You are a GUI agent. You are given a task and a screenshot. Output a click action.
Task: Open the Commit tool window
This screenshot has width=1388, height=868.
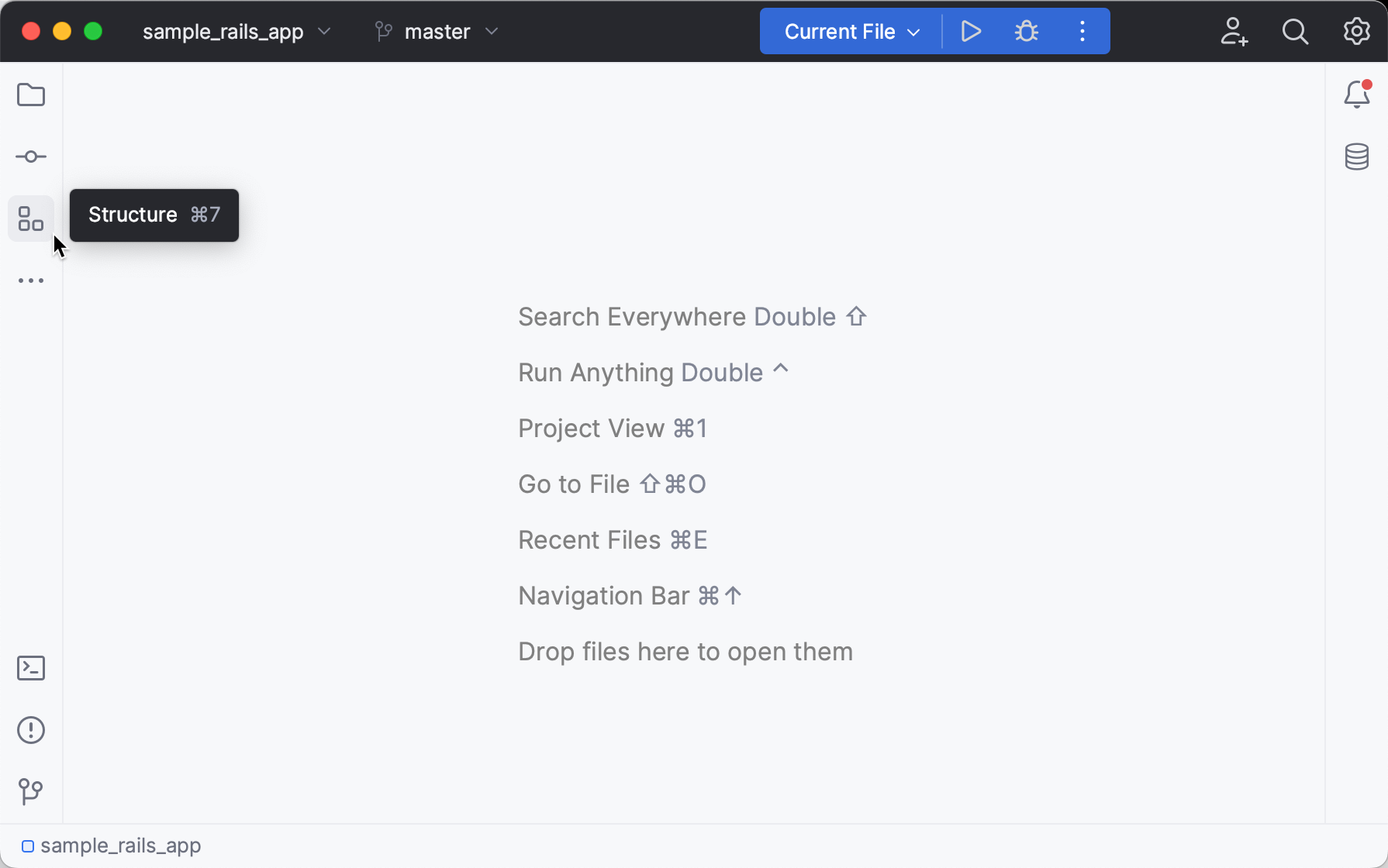pos(31,157)
